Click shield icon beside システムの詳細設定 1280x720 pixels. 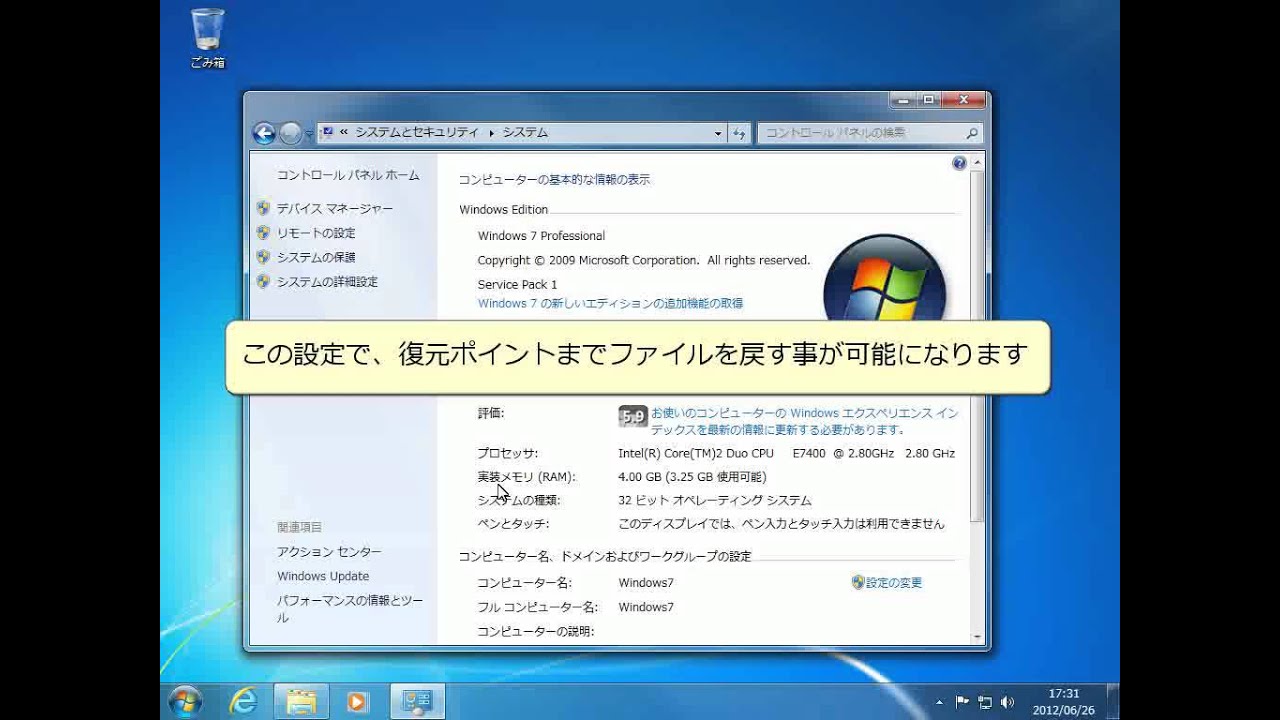coord(263,281)
